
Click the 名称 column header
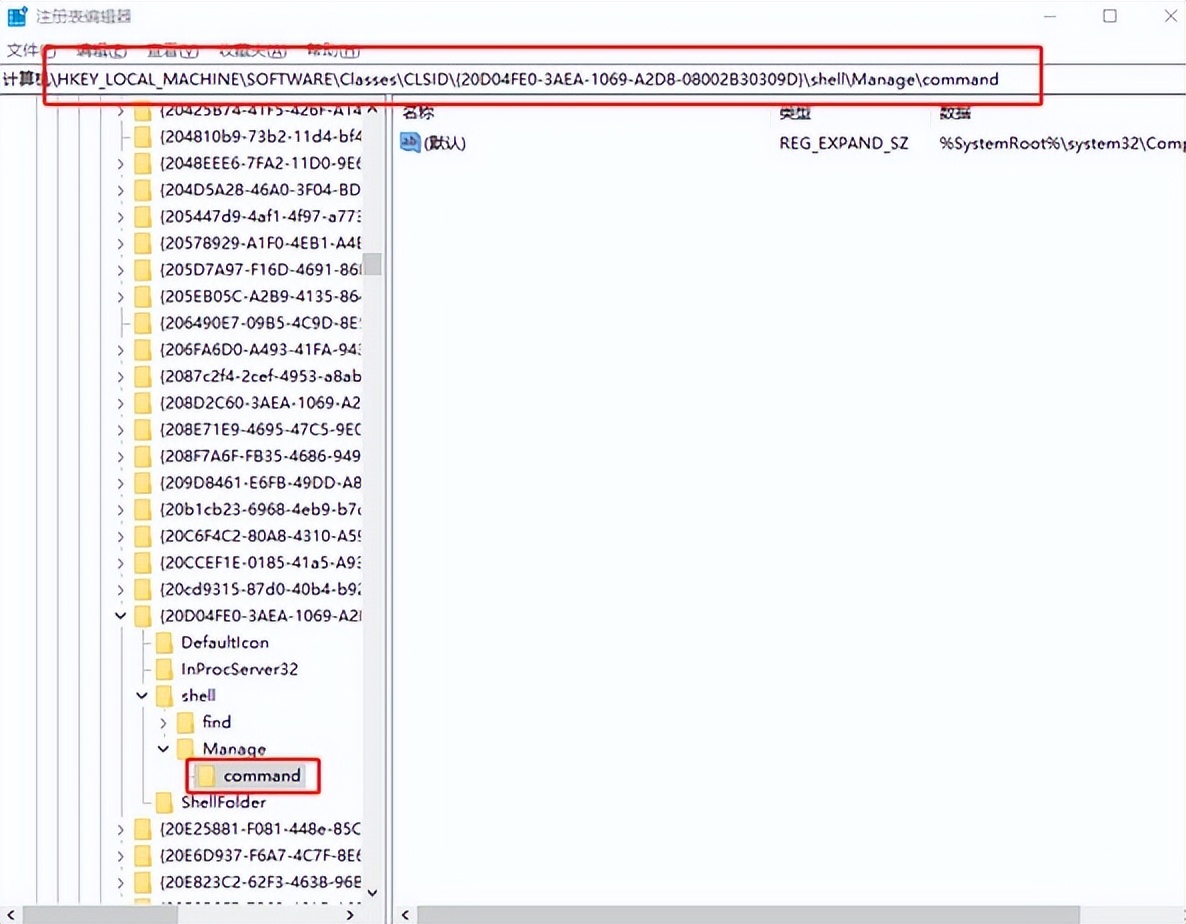(418, 113)
